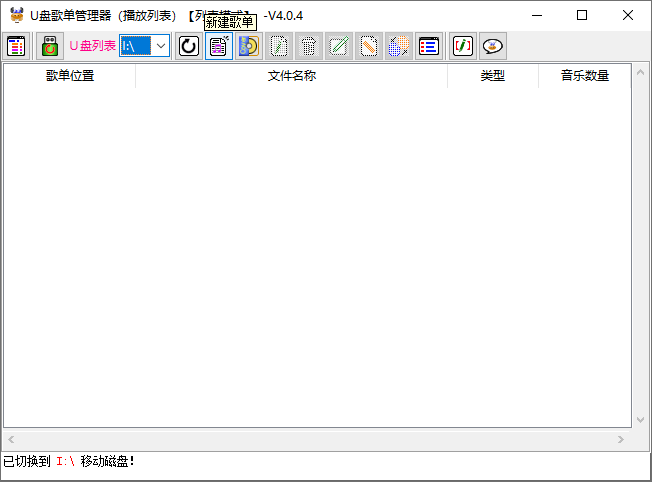Click the horizontal scrollbar right arrow

coord(621,440)
